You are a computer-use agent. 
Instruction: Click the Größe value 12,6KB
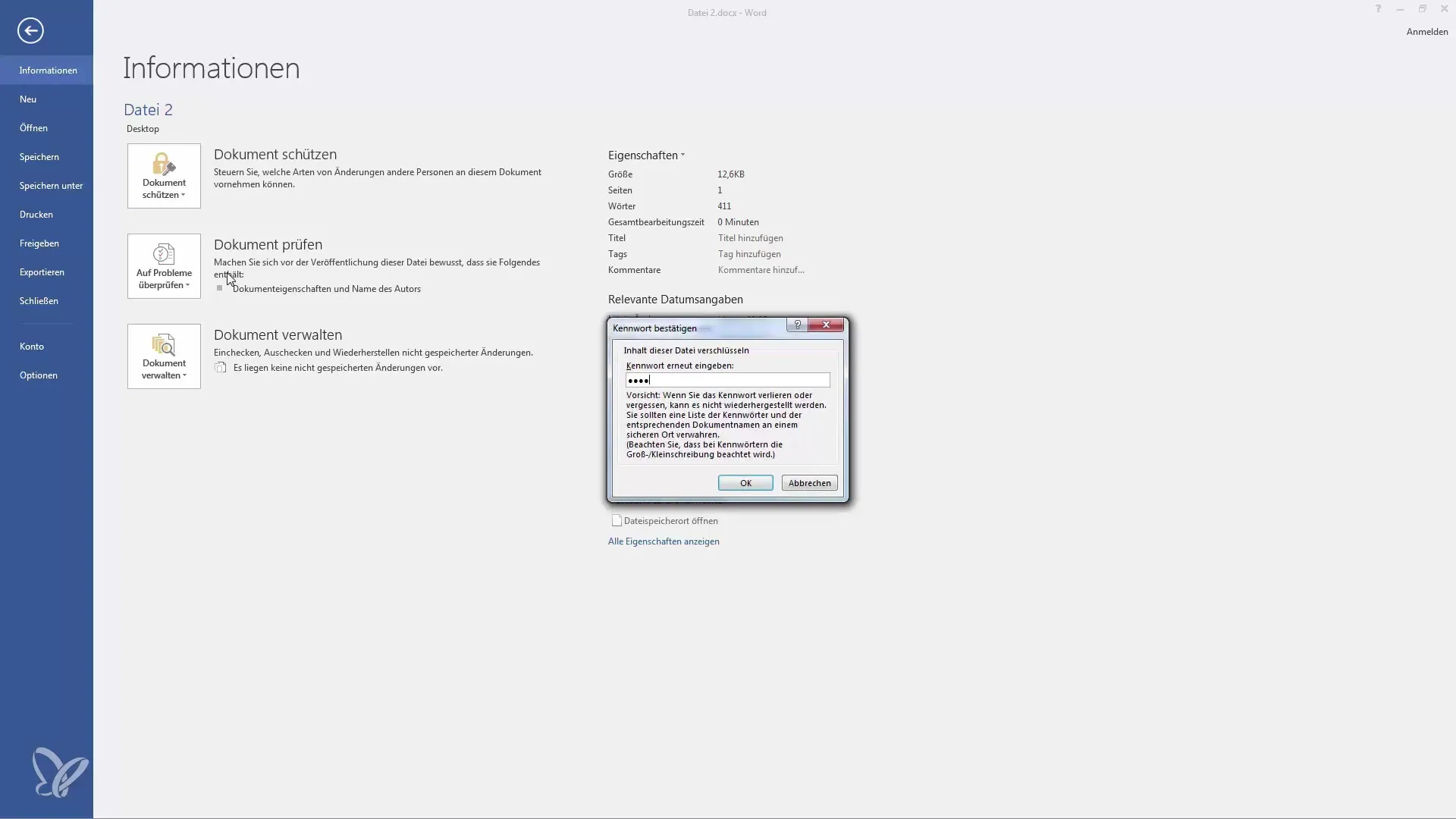pyautogui.click(x=731, y=174)
